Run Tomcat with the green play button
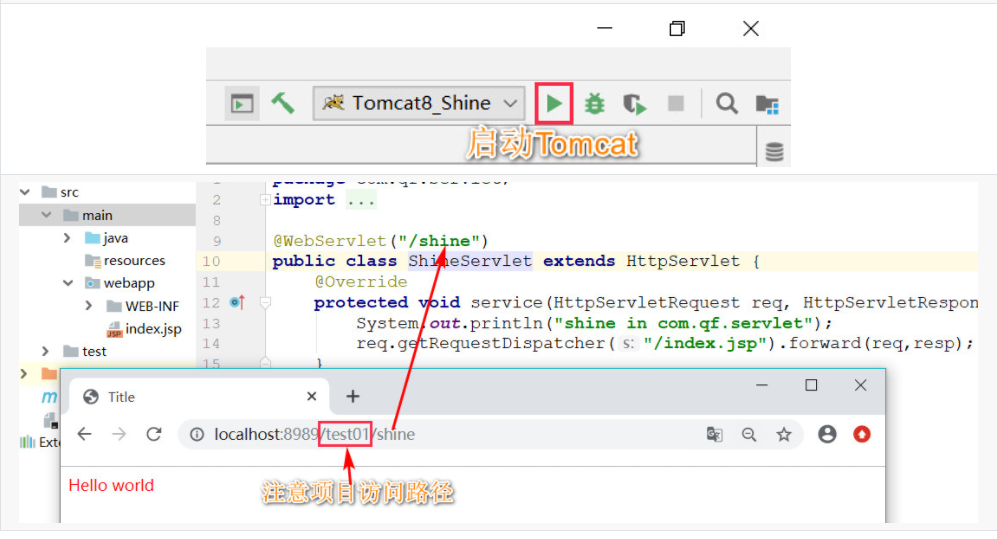 click(554, 103)
